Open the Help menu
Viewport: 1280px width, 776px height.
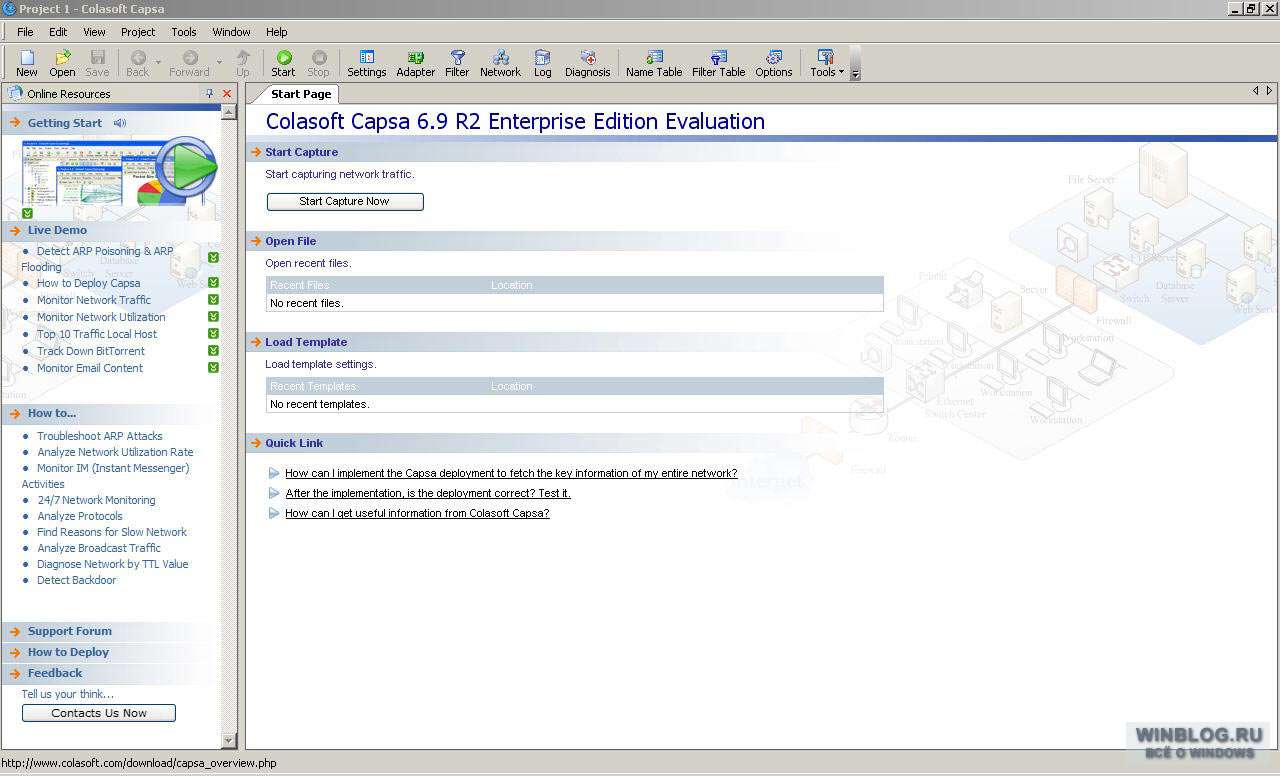277,32
